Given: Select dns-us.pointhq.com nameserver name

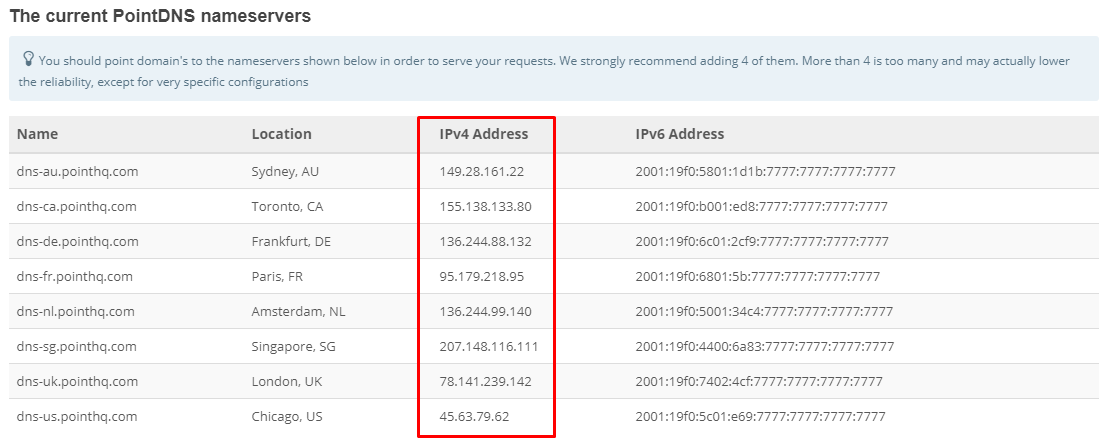Looking at the screenshot, I should pos(77,416).
